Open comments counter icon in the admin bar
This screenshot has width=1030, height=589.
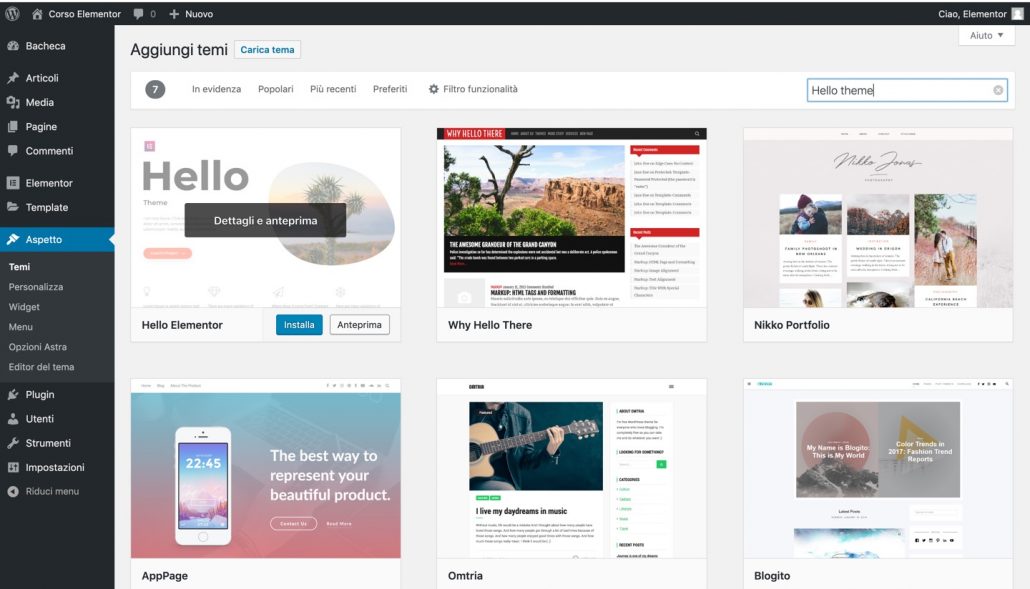[138, 13]
